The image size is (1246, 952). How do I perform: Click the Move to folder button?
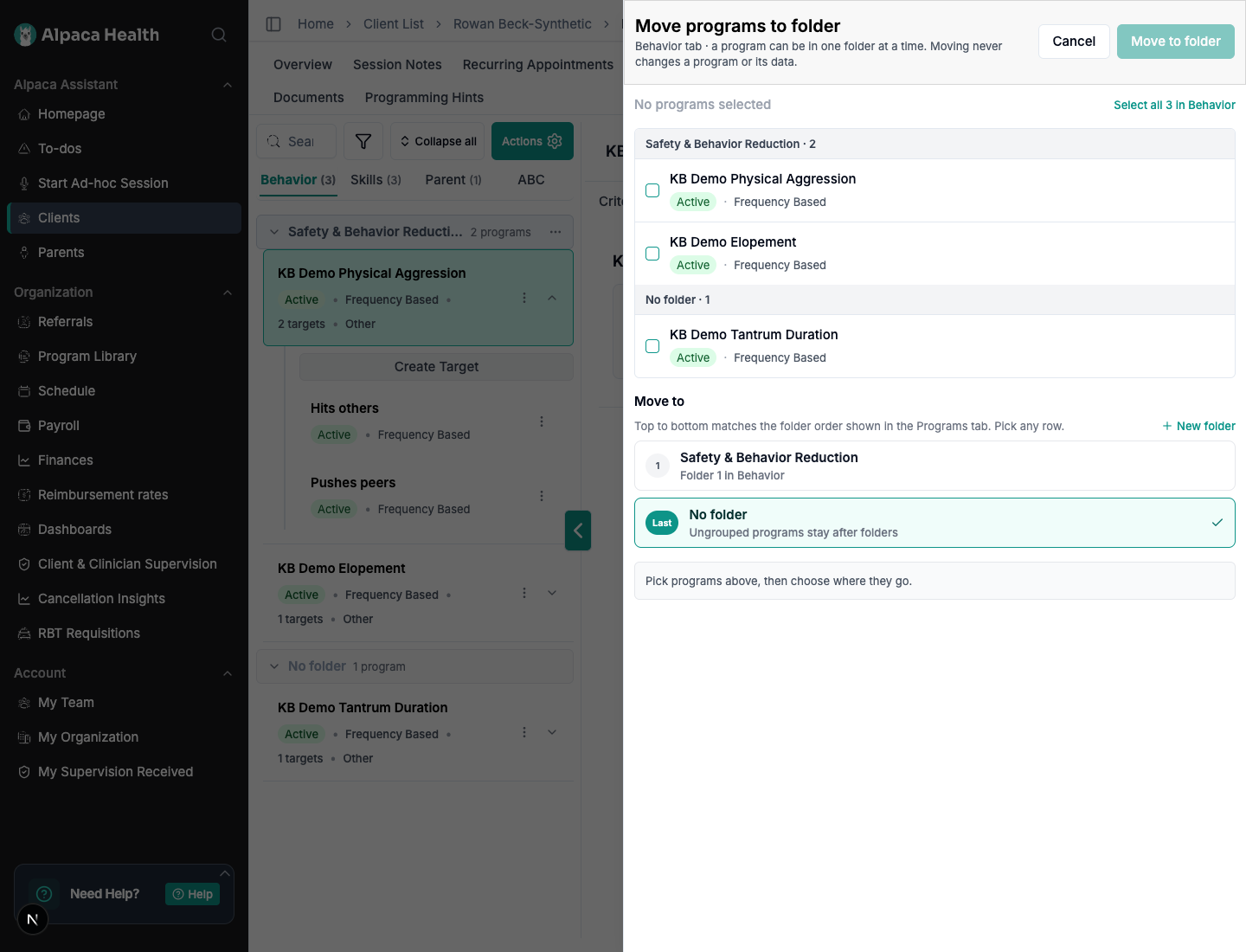[1176, 42]
